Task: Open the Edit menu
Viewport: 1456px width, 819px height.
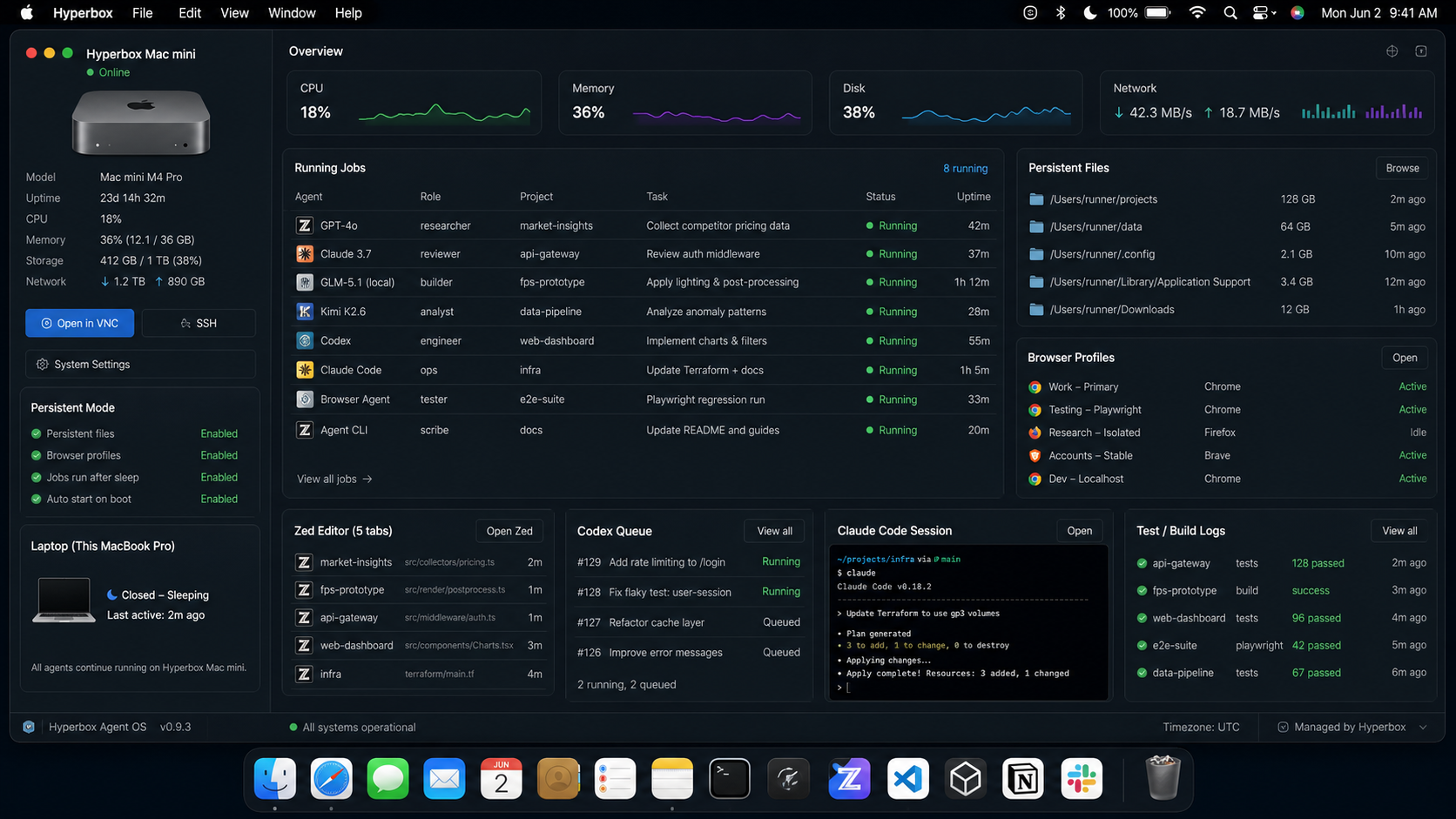Action: [190, 13]
